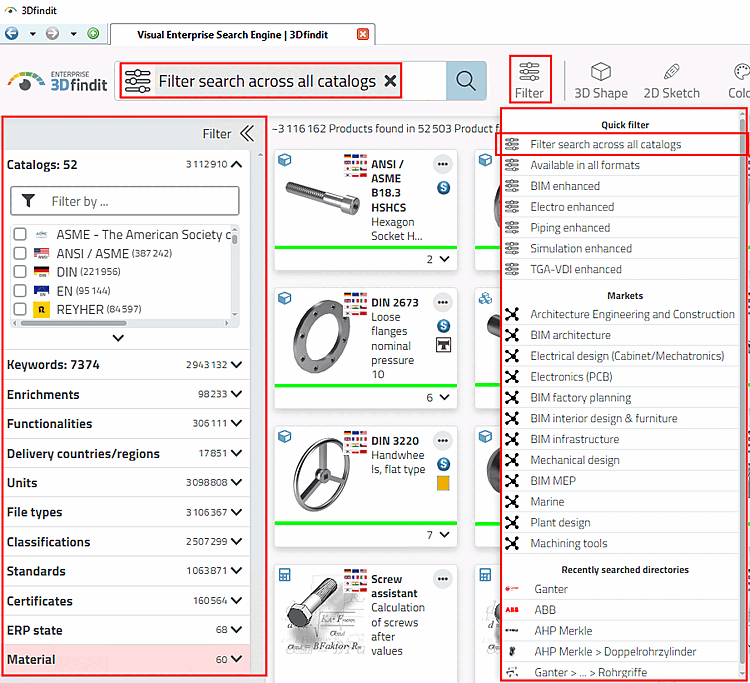Click the handwheel thumbnail image
The width and height of the screenshot is (750, 683).
click(320, 475)
